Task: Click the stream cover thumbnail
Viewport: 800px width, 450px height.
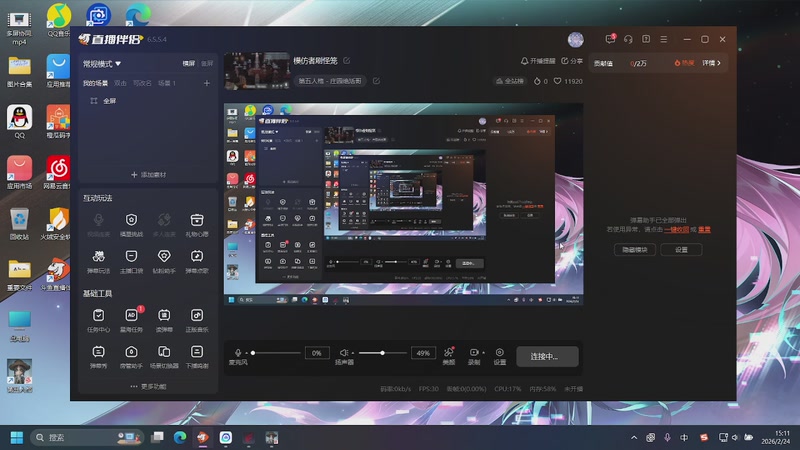Action: [x=257, y=70]
